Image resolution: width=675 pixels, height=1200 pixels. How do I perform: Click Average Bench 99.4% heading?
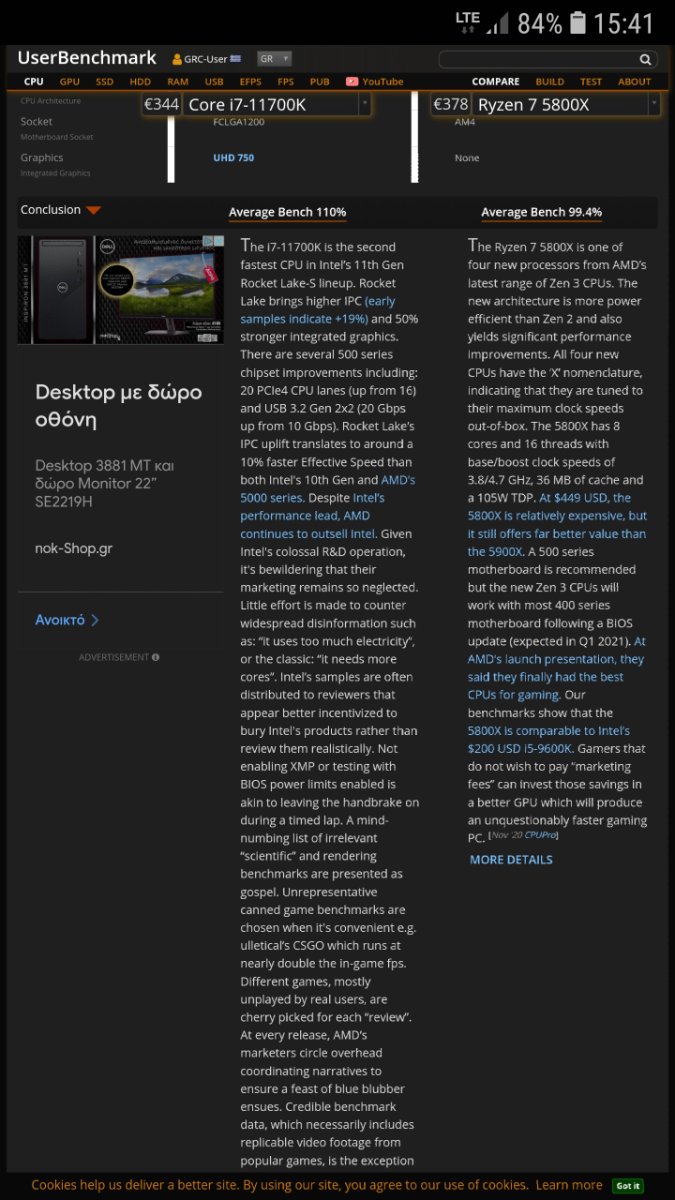541,212
